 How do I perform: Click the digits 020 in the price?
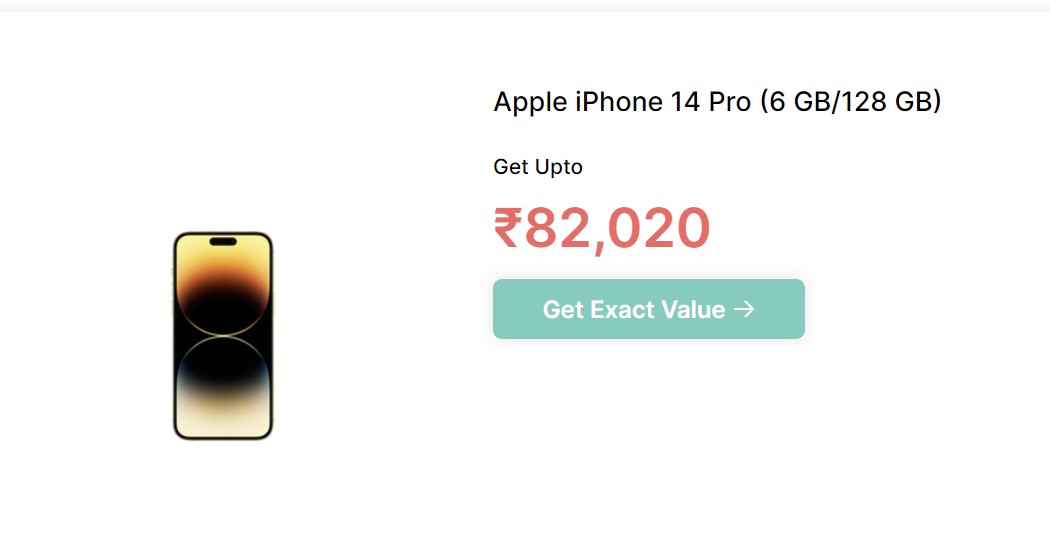tap(659, 228)
